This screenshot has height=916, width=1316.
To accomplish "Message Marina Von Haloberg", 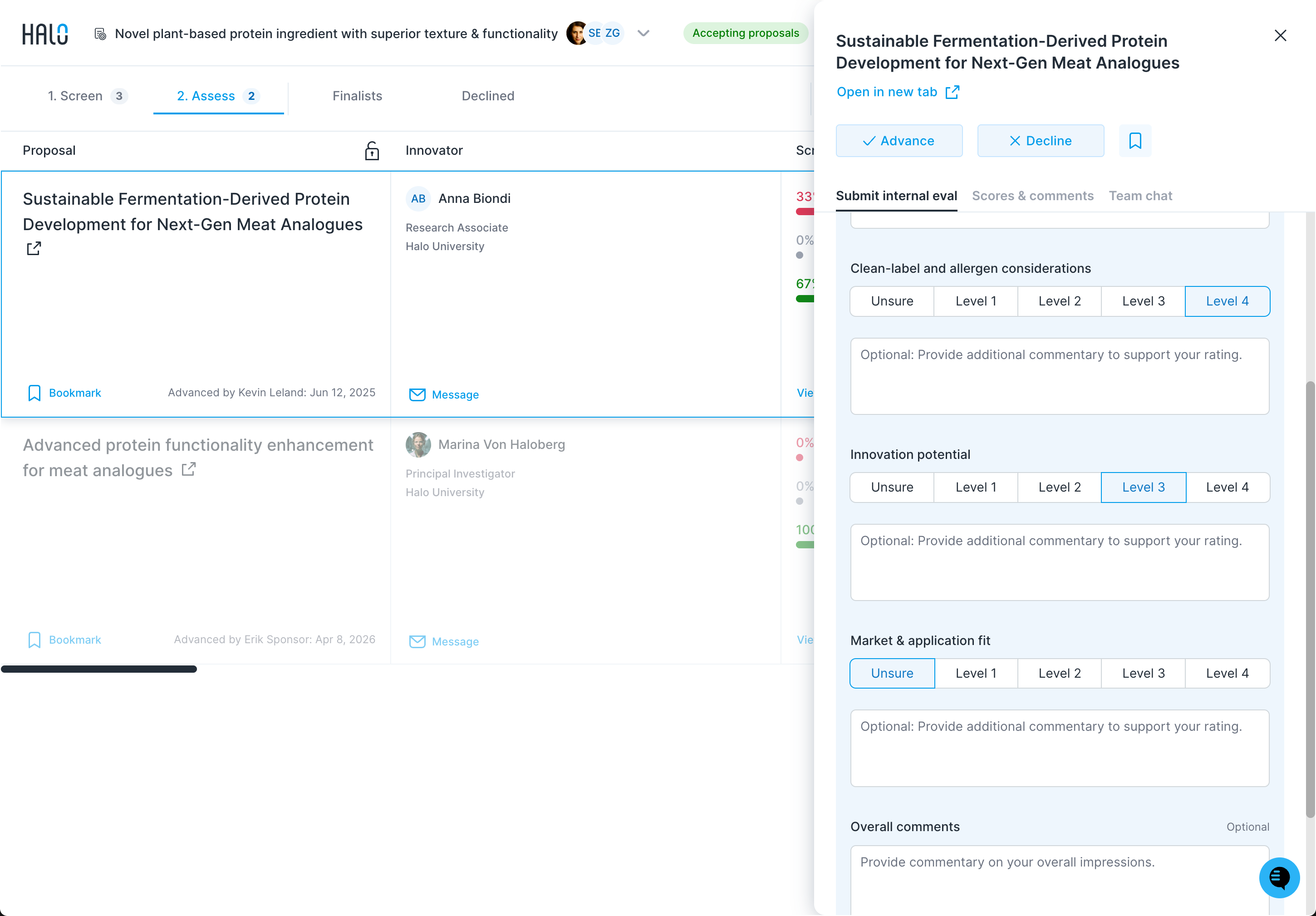I will pyautogui.click(x=444, y=641).
